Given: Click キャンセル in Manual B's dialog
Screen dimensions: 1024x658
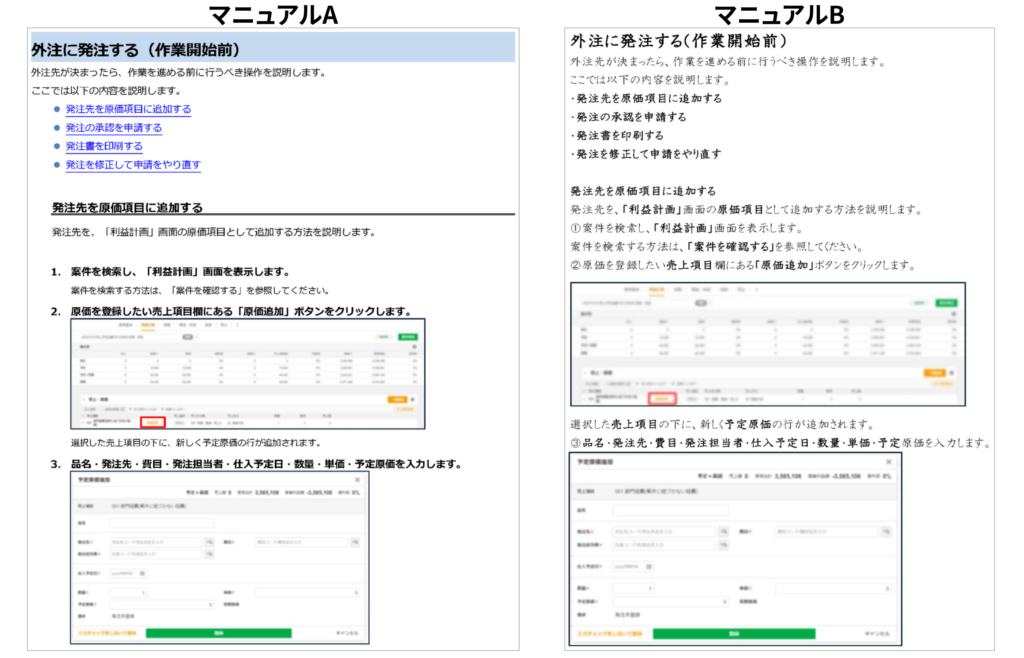Looking at the screenshot, I should pyautogui.click(x=876, y=633).
